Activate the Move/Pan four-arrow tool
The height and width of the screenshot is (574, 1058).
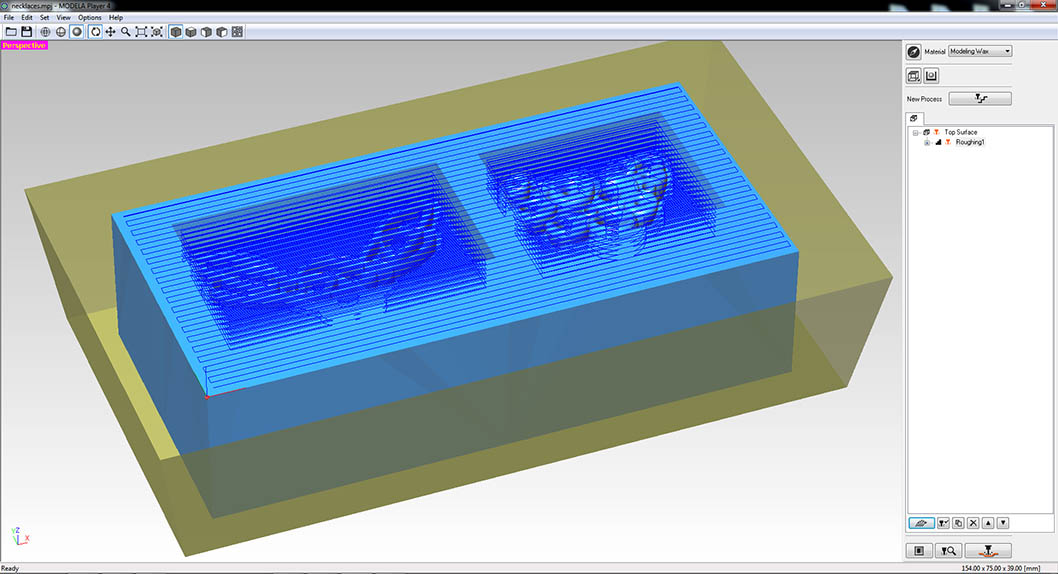pyautogui.click(x=110, y=32)
